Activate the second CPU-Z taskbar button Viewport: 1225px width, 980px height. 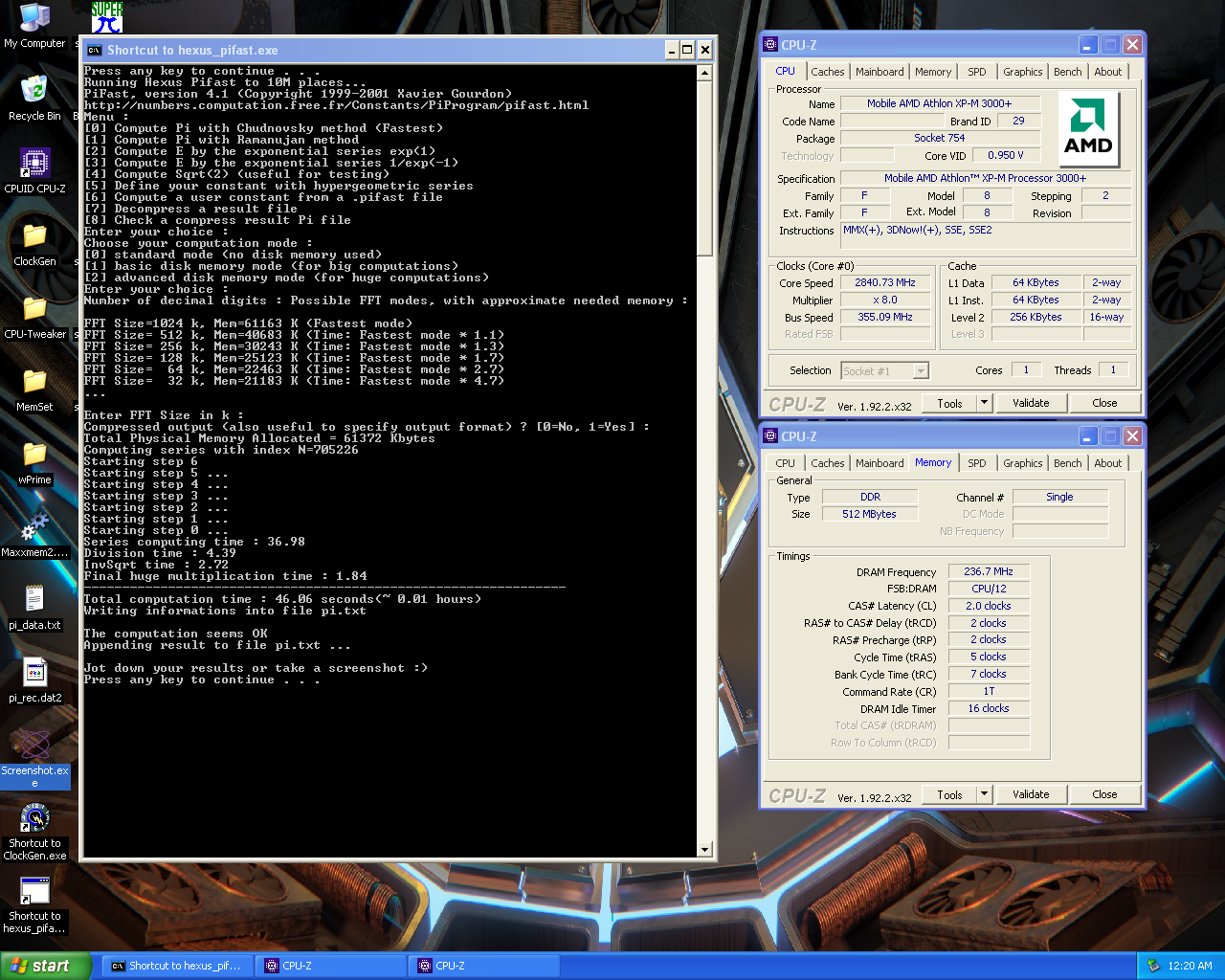[484, 966]
